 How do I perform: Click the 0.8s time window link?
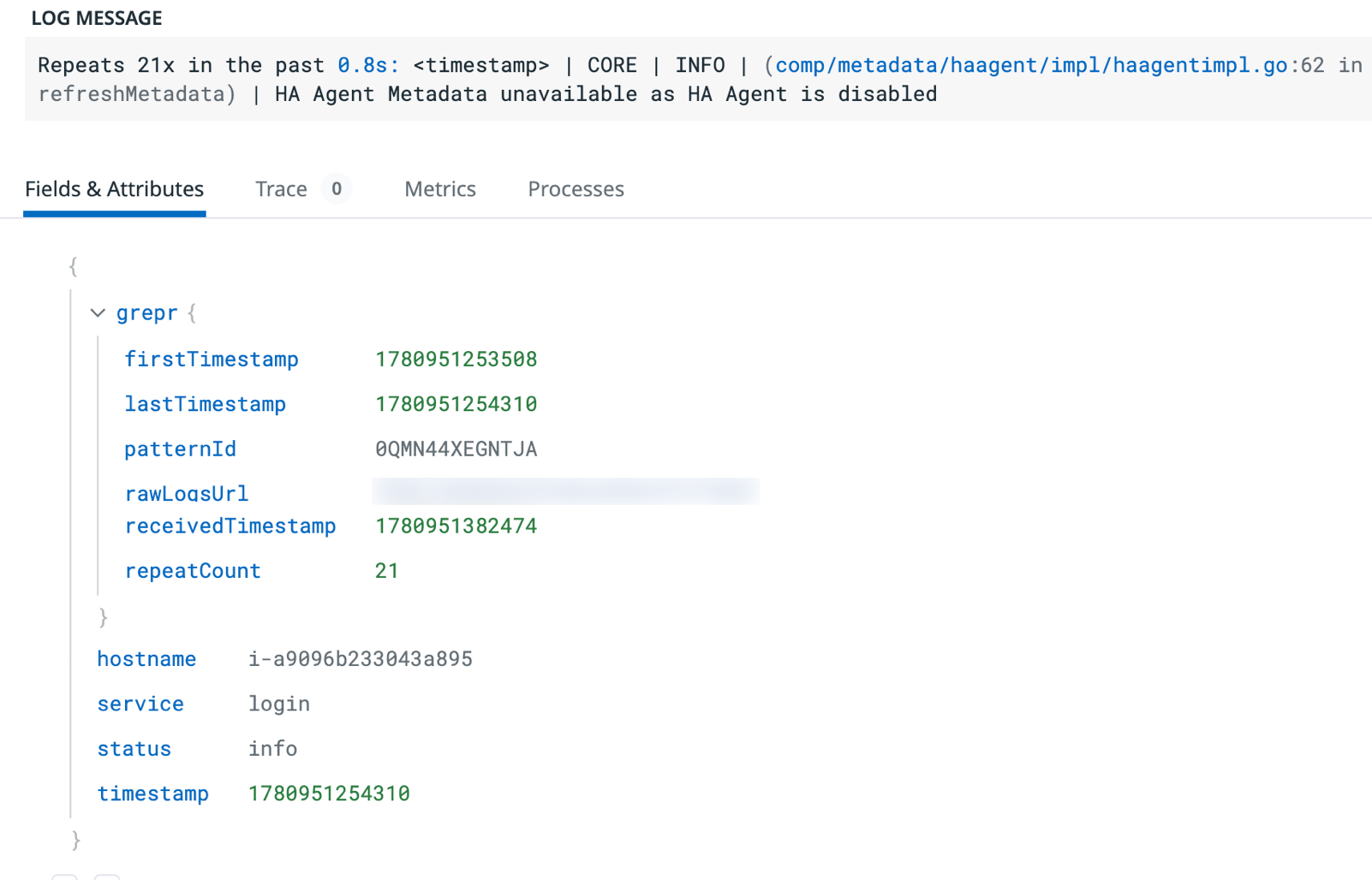[368, 66]
